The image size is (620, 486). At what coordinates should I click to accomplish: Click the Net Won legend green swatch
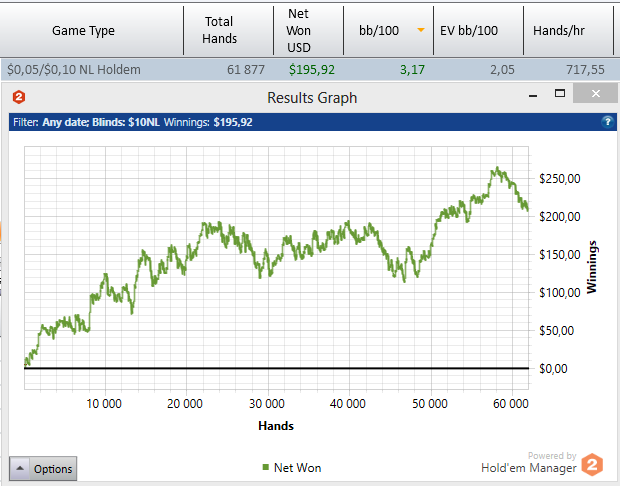point(266,467)
